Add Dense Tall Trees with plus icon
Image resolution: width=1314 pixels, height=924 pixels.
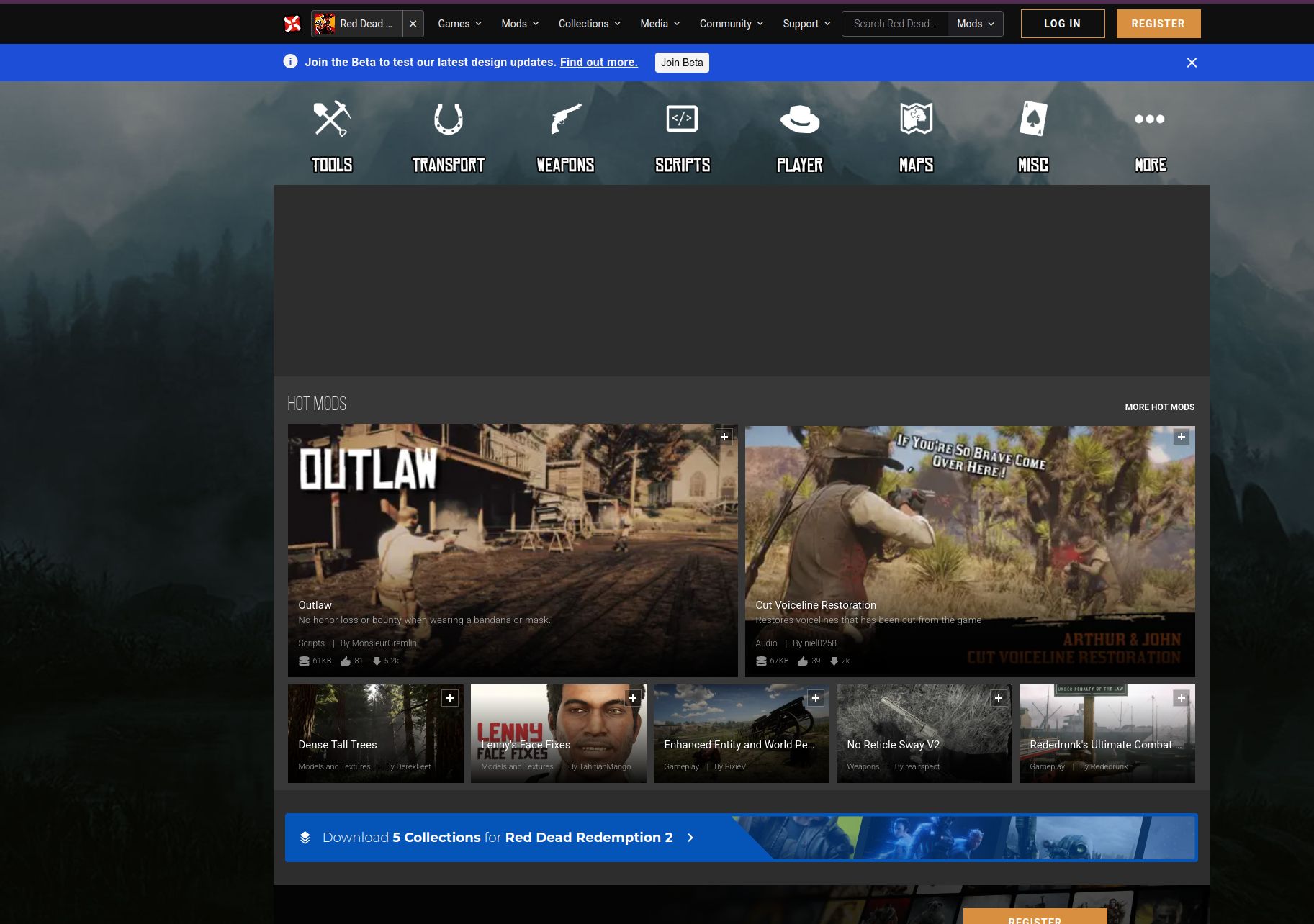(x=450, y=698)
